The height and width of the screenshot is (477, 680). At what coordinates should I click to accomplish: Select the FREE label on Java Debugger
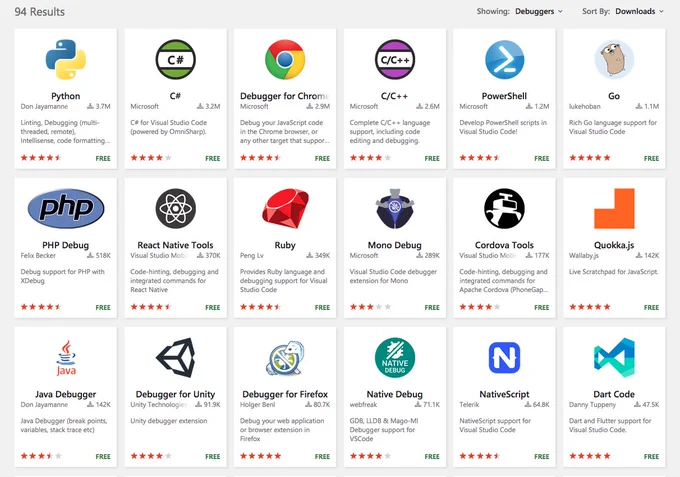[x=103, y=456]
